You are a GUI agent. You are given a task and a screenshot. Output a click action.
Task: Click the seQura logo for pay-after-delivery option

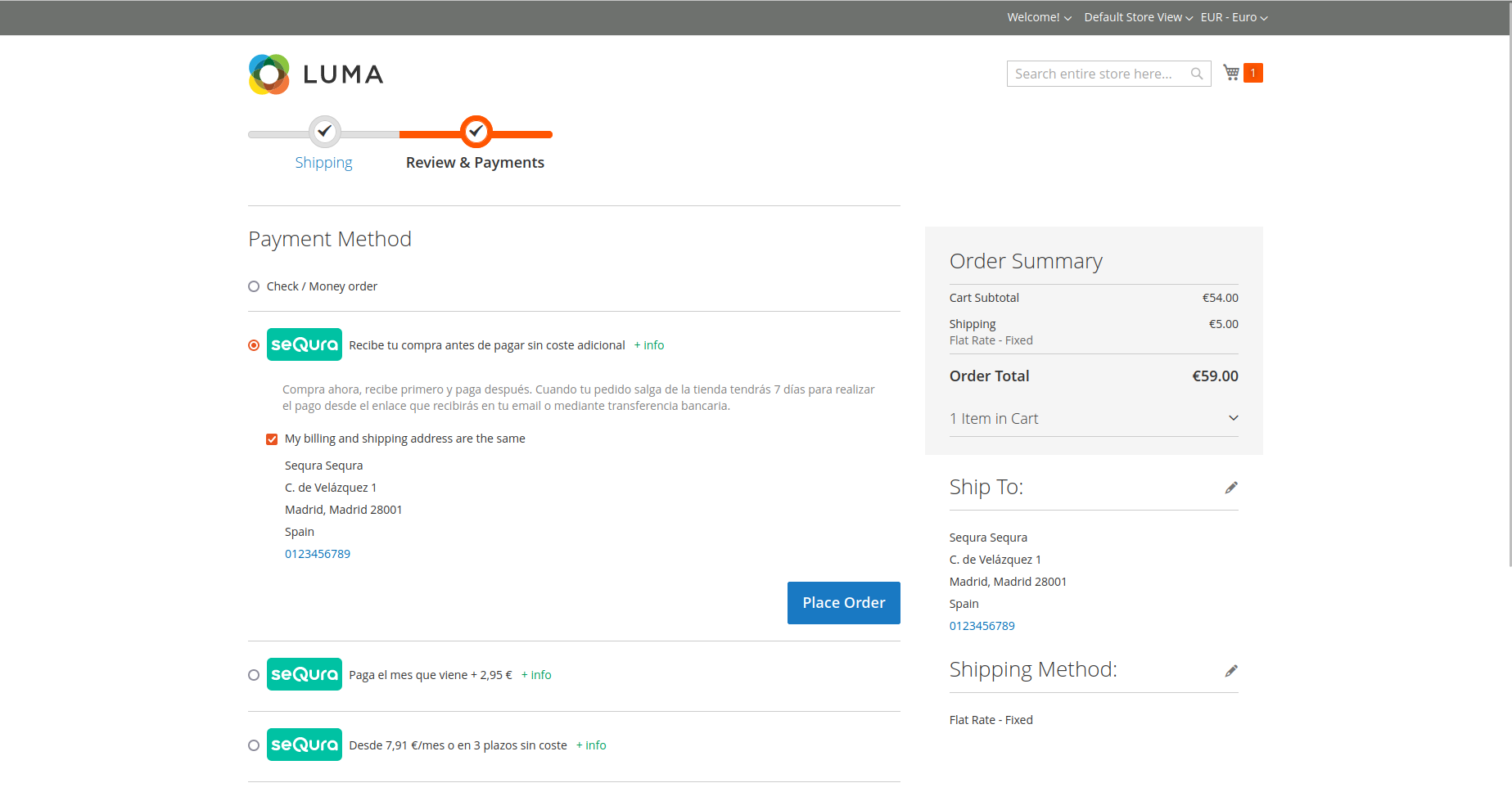tap(305, 344)
